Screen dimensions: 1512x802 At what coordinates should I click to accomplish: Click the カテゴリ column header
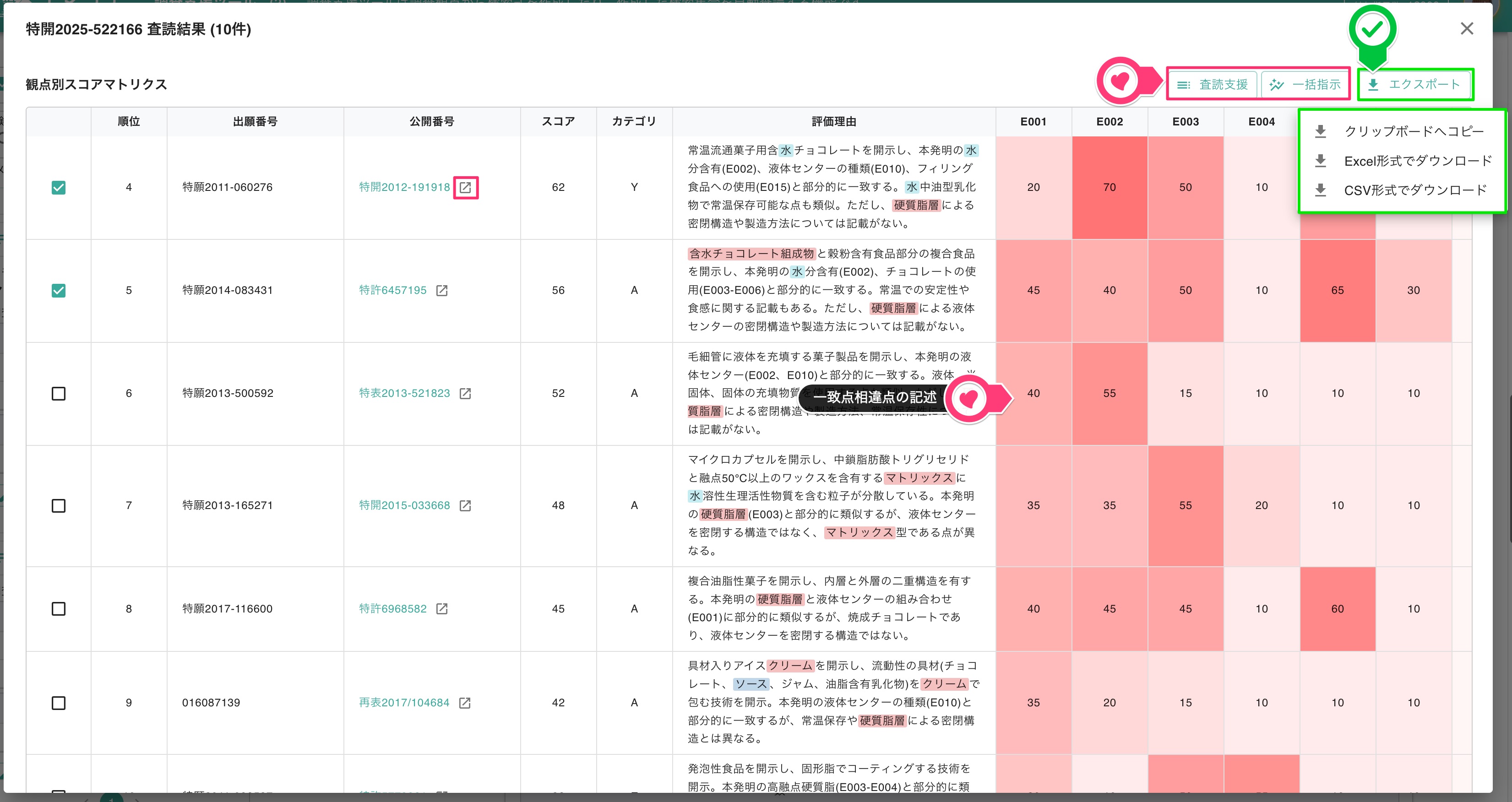click(x=635, y=122)
